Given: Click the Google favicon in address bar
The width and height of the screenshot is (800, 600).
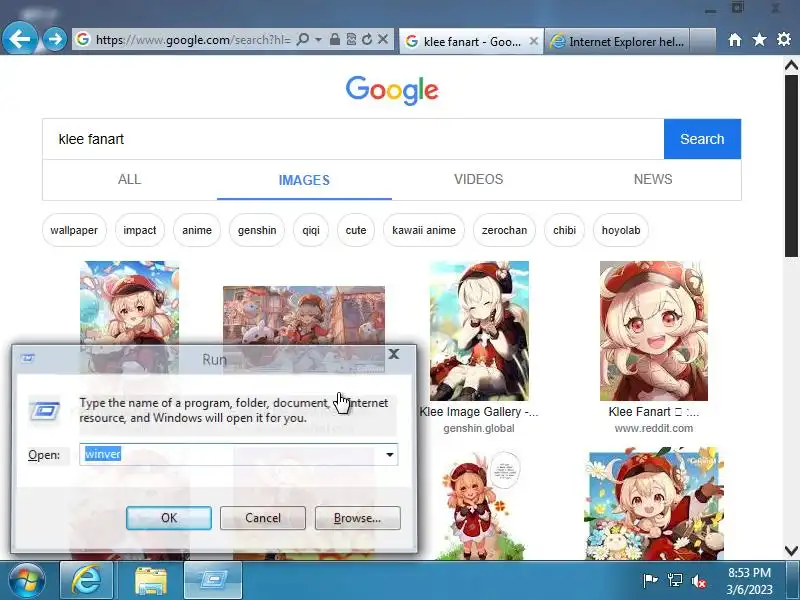Looking at the screenshot, I should coord(83,39).
